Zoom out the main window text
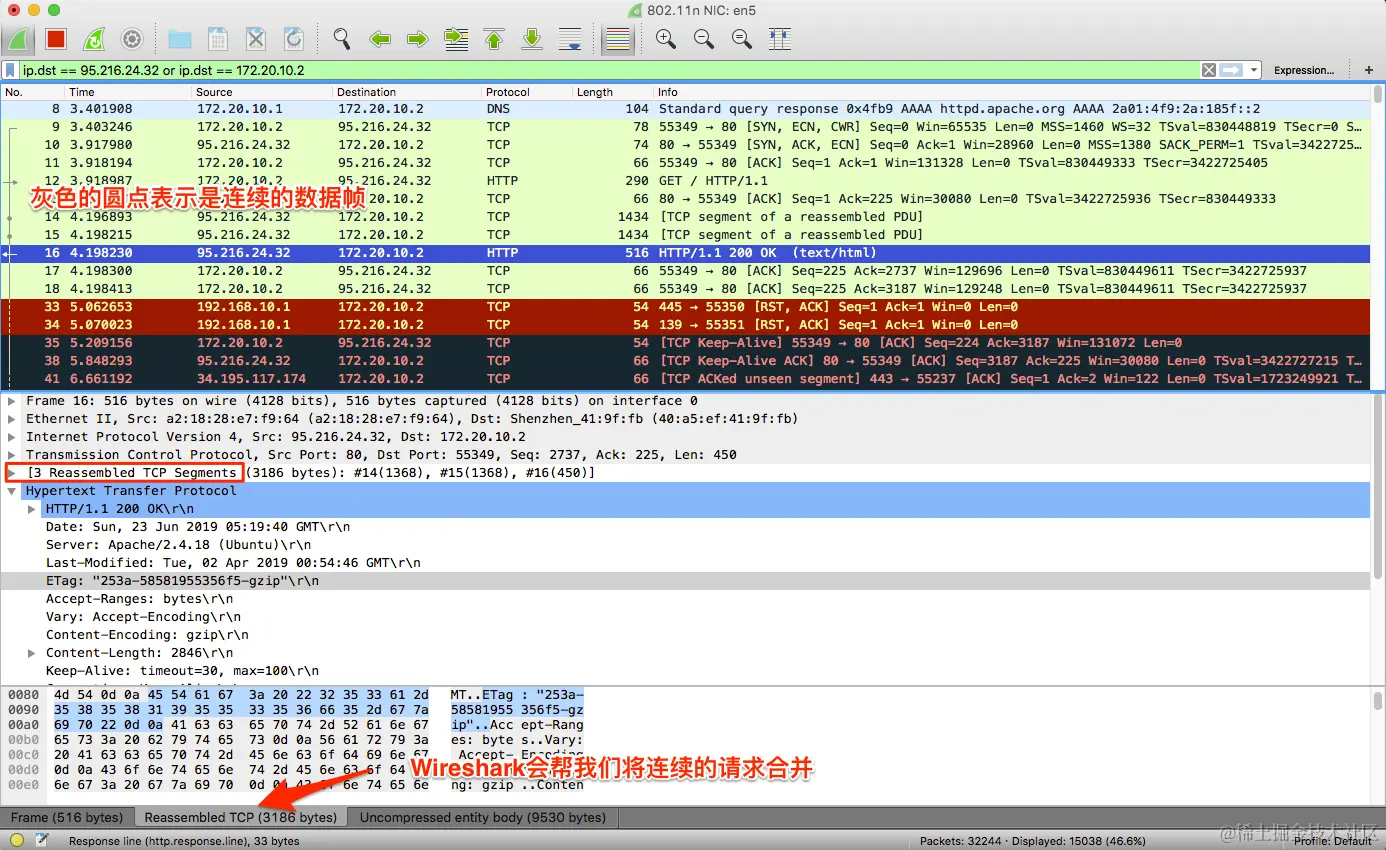Screen dimensions: 1386x850 click(704, 39)
